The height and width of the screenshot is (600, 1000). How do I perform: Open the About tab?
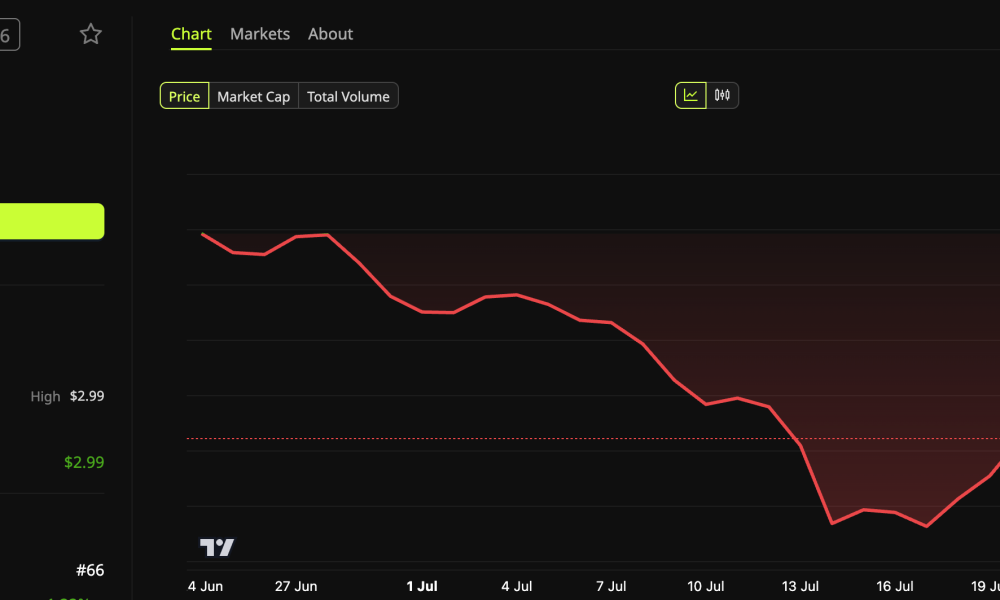(x=330, y=34)
